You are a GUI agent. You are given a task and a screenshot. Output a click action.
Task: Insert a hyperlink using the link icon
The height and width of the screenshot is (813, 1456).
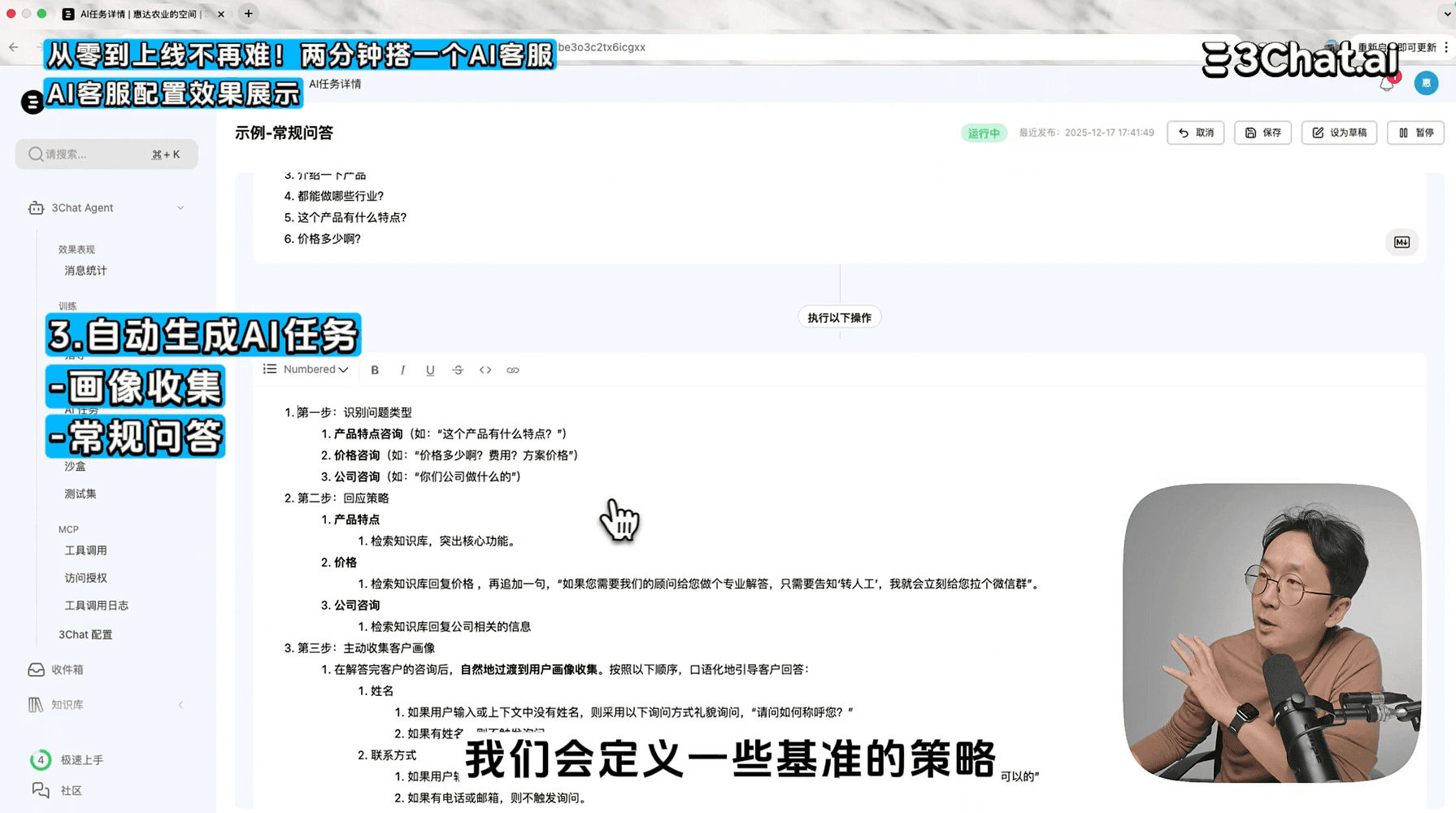click(513, 370)
